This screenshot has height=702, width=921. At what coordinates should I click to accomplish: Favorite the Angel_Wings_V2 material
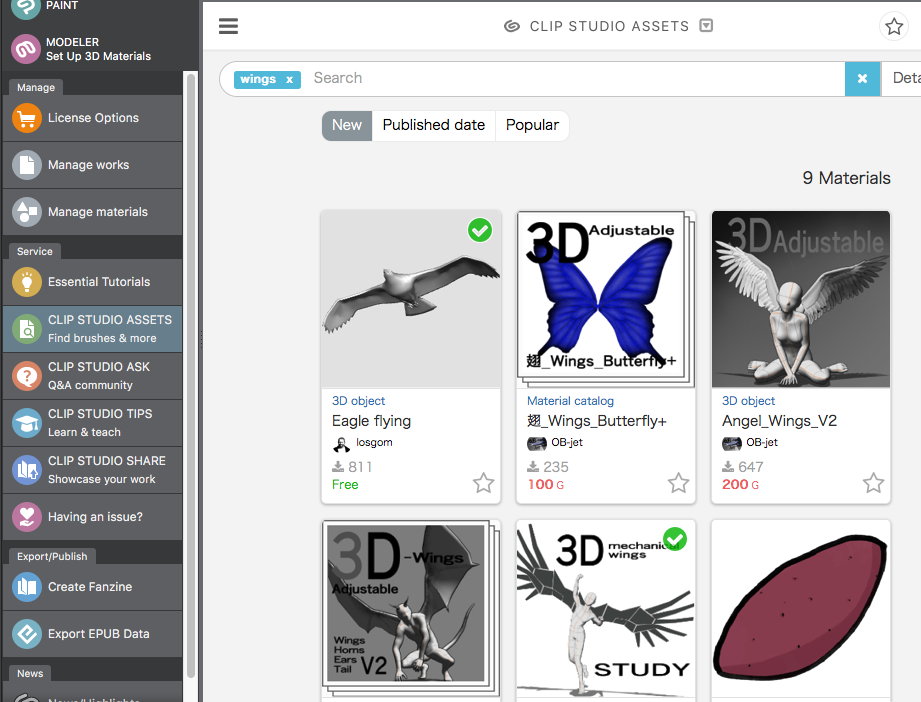pos(873,483)
